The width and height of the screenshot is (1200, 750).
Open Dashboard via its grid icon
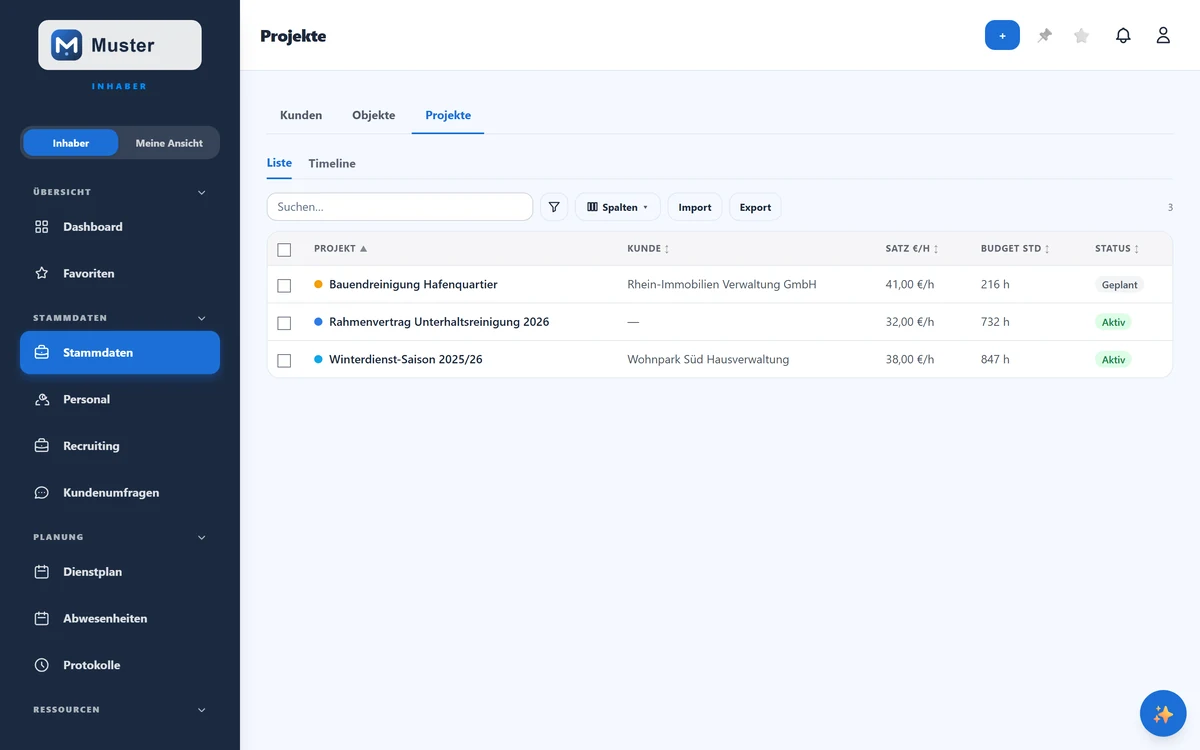point(42,227)
